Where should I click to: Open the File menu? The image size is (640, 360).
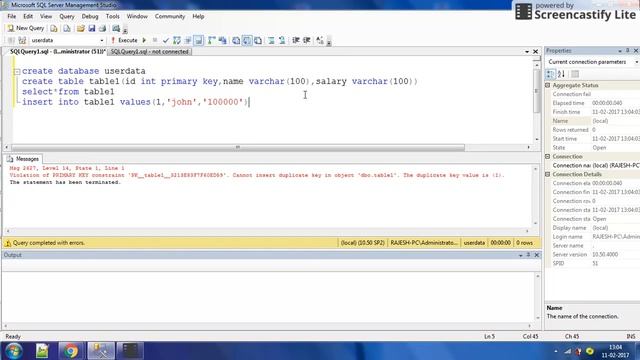(x=11, y=16)
